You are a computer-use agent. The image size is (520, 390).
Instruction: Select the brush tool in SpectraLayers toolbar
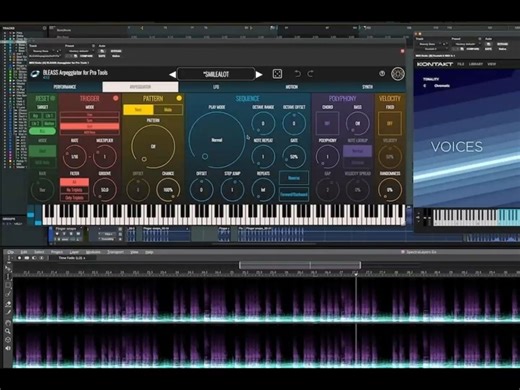coord(8,294)
